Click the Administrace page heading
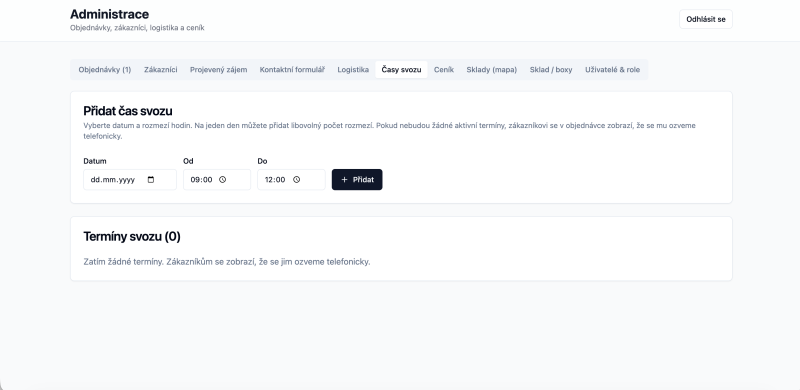The width and height of the screenshot is (800, 390). pos(109,14)
